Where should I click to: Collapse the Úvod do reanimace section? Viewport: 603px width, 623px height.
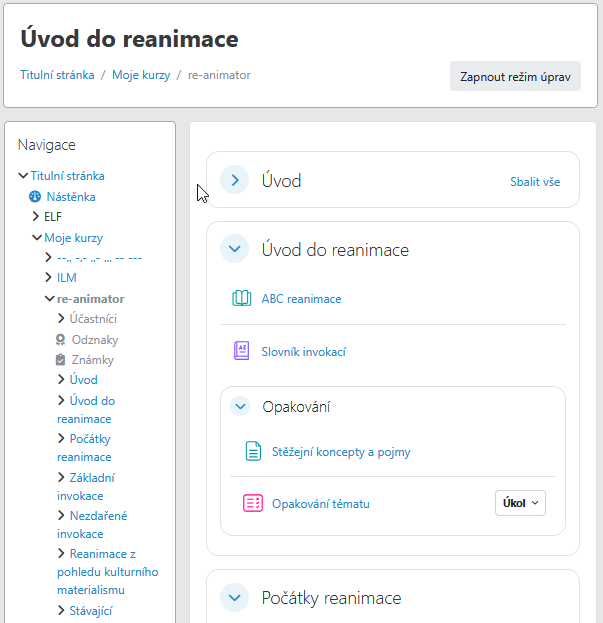pos(235,250)
